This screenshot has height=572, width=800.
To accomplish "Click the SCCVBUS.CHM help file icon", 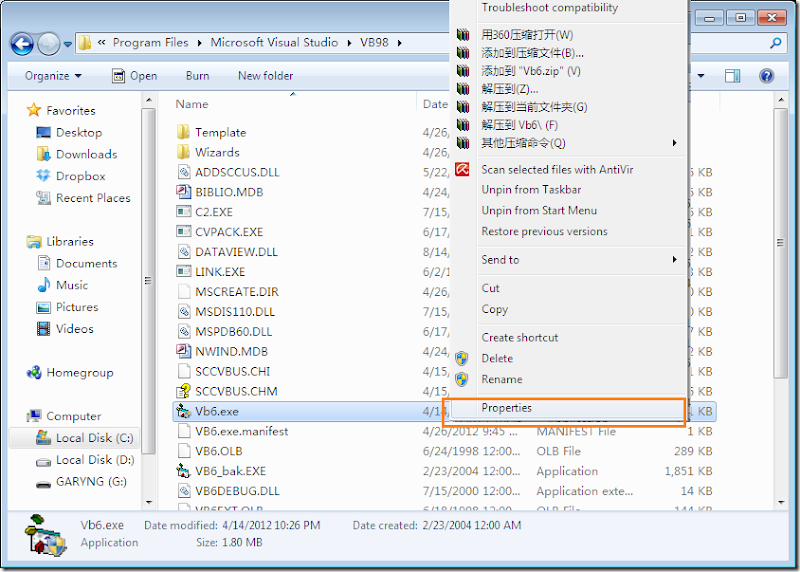I will coord(184,391).
